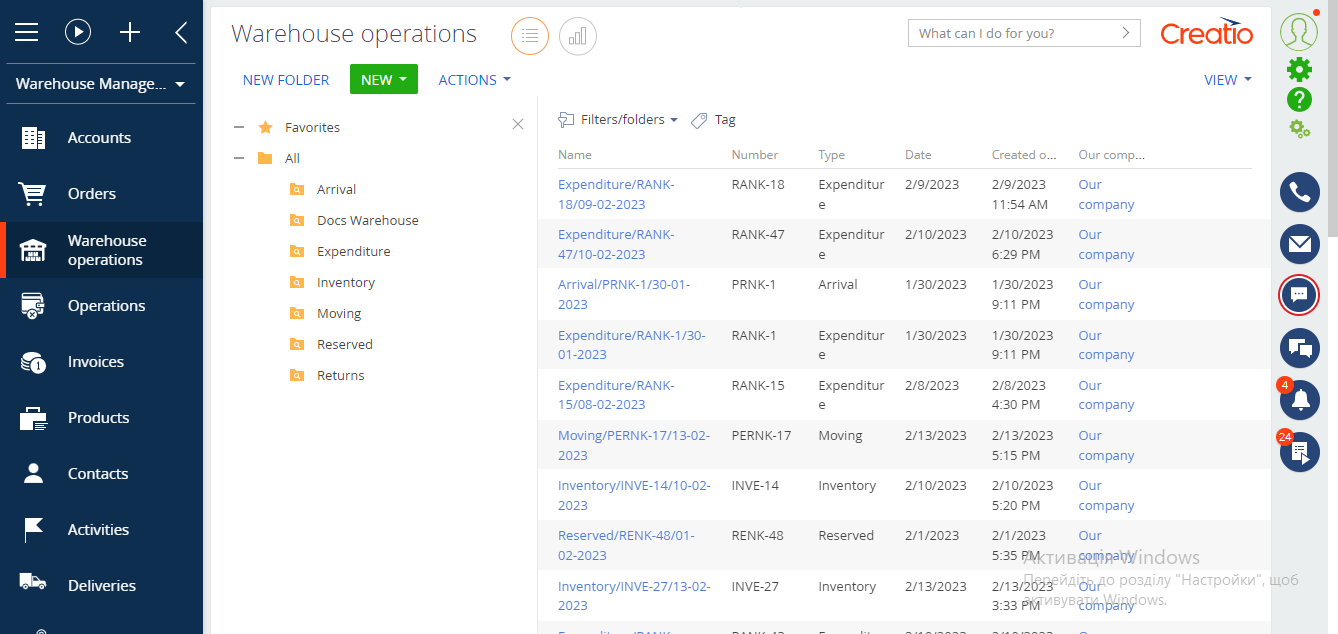
Task: Collapse the left sidebar with arrow
Action: [181, 32]
